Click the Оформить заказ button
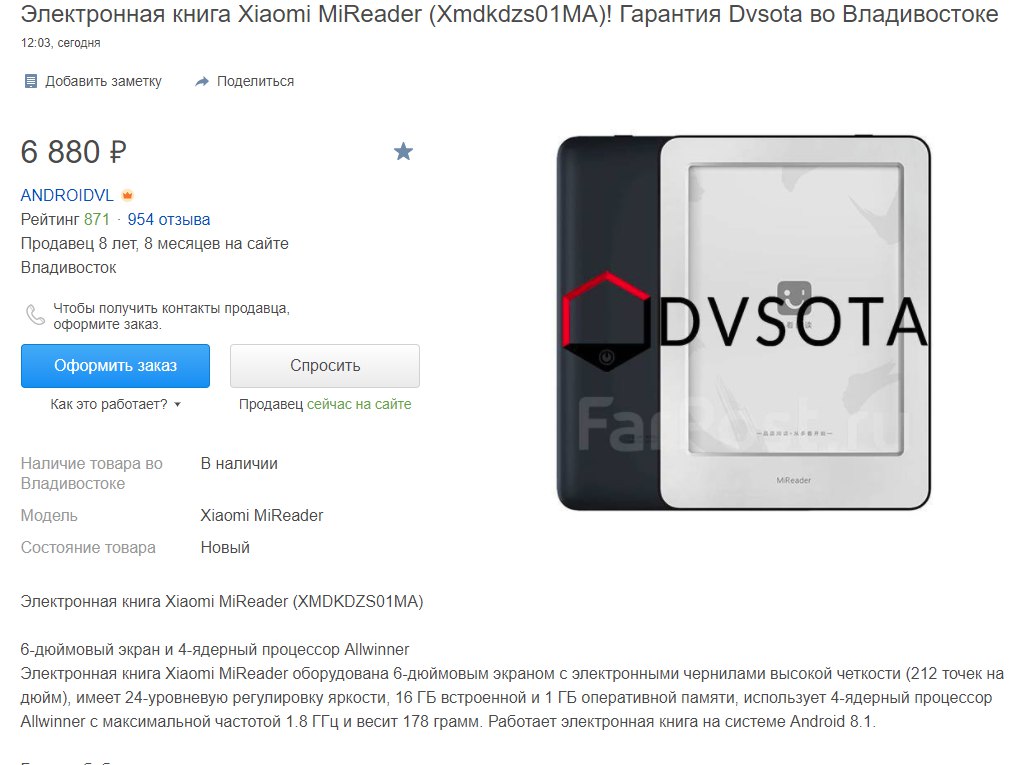 pos(115,366)
